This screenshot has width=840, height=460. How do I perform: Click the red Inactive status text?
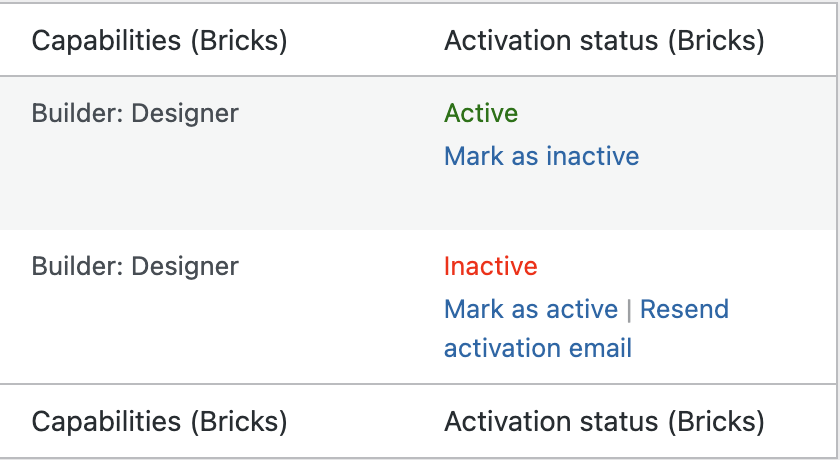490,266
